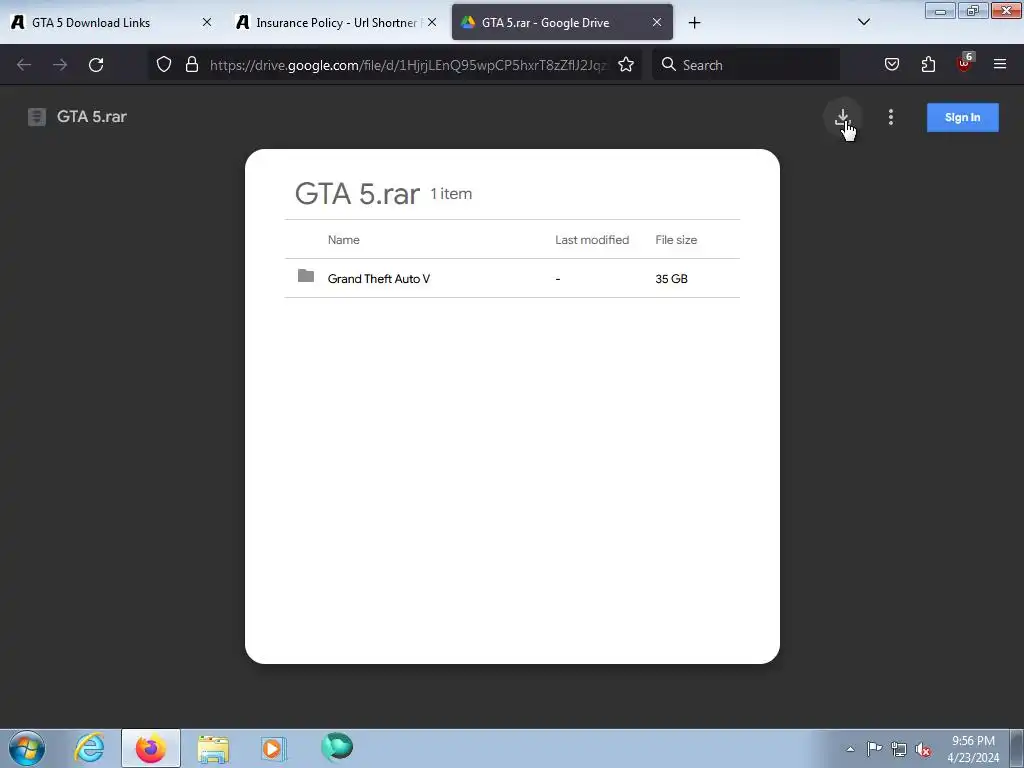Switch to the Insurance Policy - Url Shortner tab
This screenshot has height=768, width=1024.
[336, 22]
